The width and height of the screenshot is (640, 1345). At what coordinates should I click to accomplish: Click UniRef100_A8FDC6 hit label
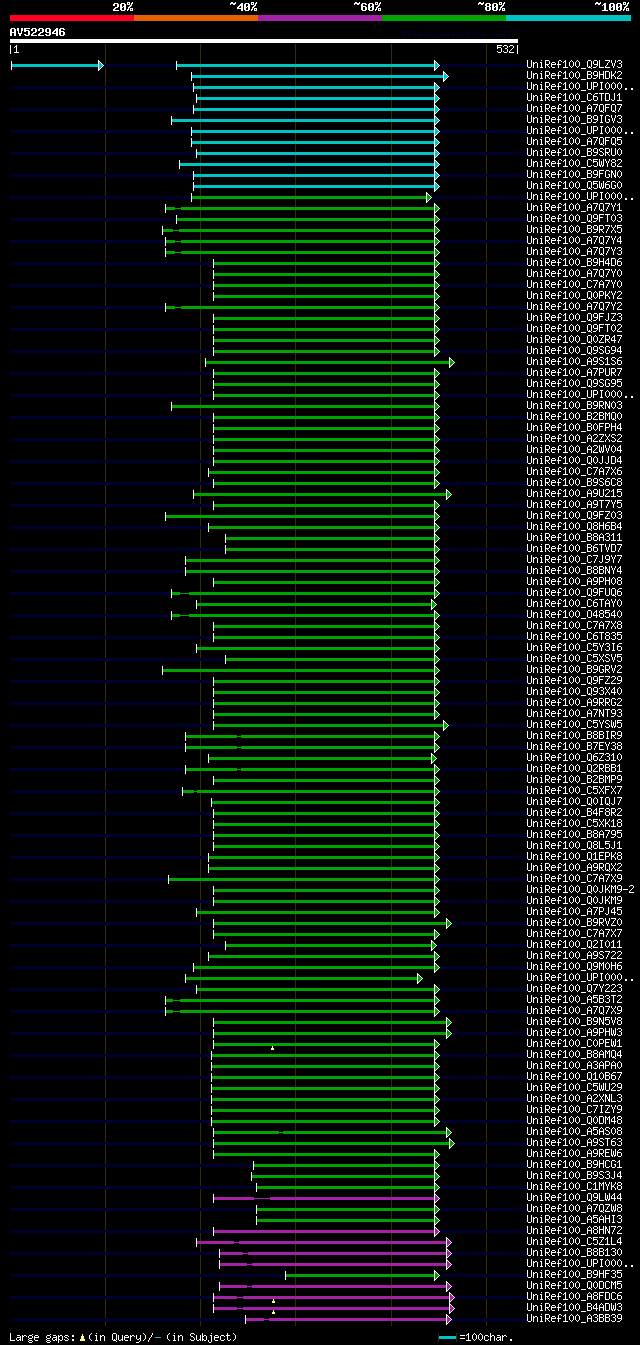click(x=574, y=1297)
